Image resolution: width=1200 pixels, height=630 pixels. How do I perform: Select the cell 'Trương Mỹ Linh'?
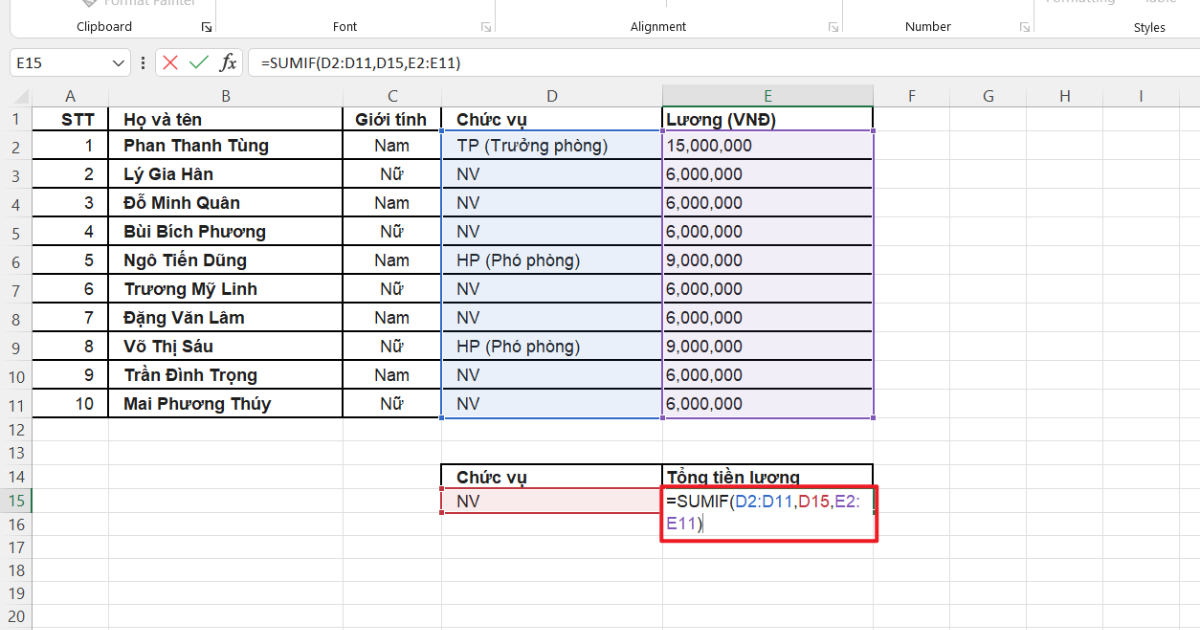tap(225, 289)
